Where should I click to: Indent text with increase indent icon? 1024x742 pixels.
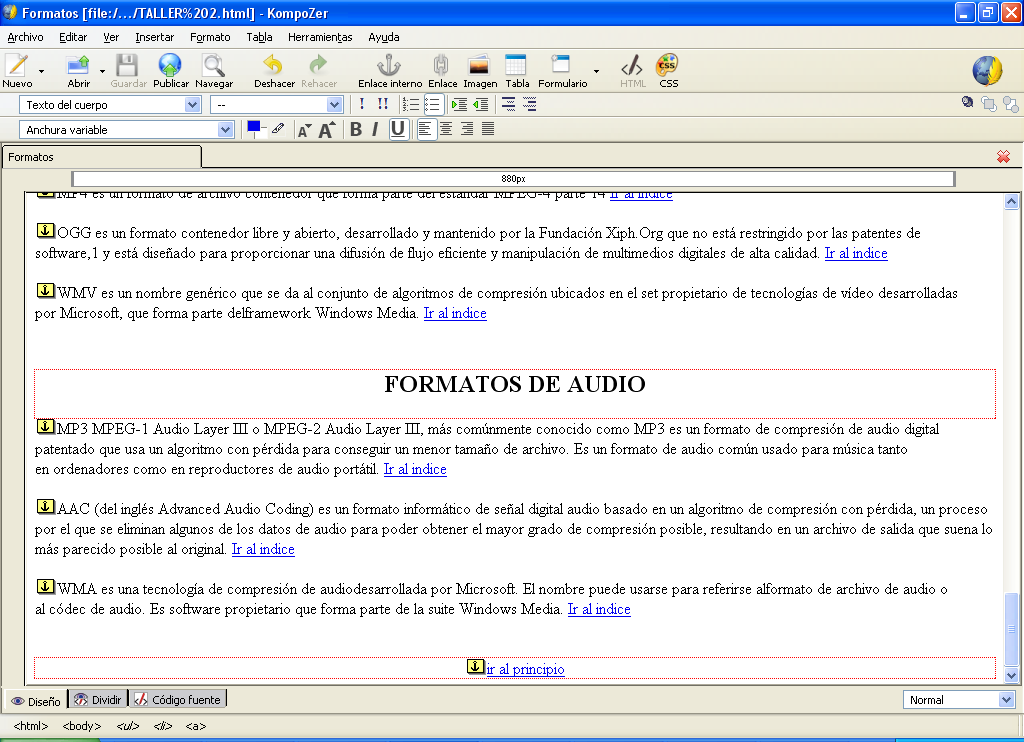(x=460, y=105)
